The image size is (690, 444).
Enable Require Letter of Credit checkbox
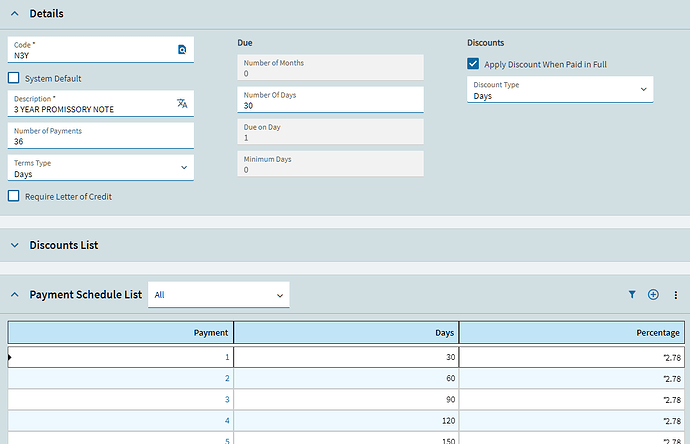coord(14,196)
